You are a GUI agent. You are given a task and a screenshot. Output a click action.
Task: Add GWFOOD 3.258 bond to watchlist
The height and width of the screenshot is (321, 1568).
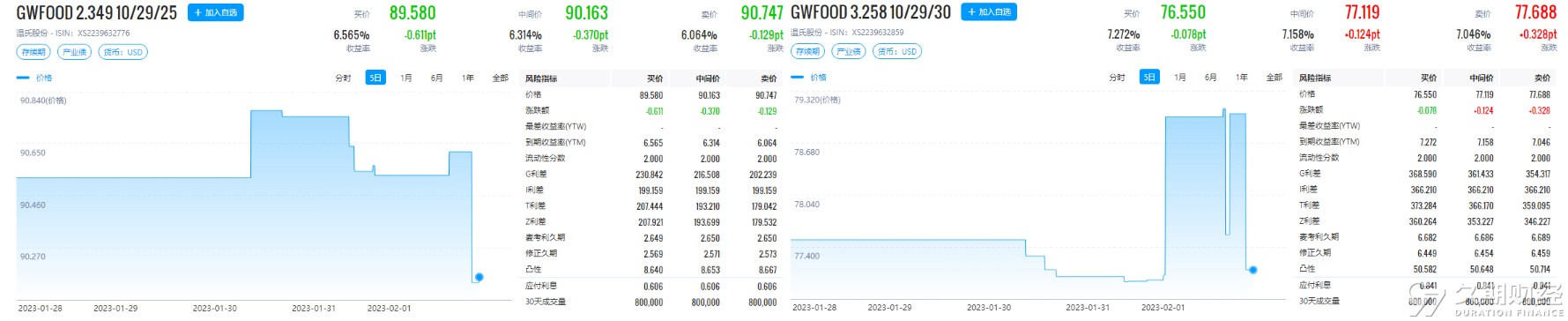(990, 12)
